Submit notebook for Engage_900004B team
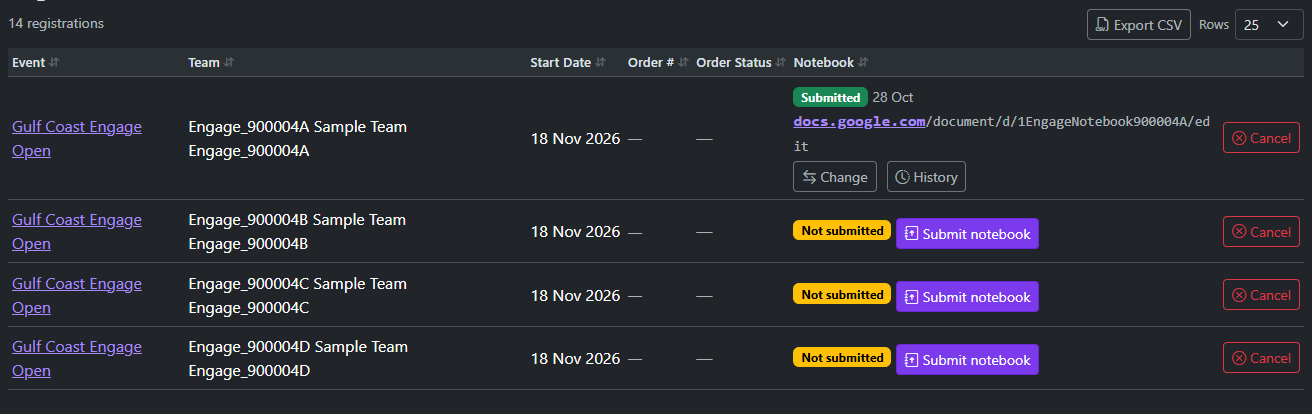 (x=967, y=234)
